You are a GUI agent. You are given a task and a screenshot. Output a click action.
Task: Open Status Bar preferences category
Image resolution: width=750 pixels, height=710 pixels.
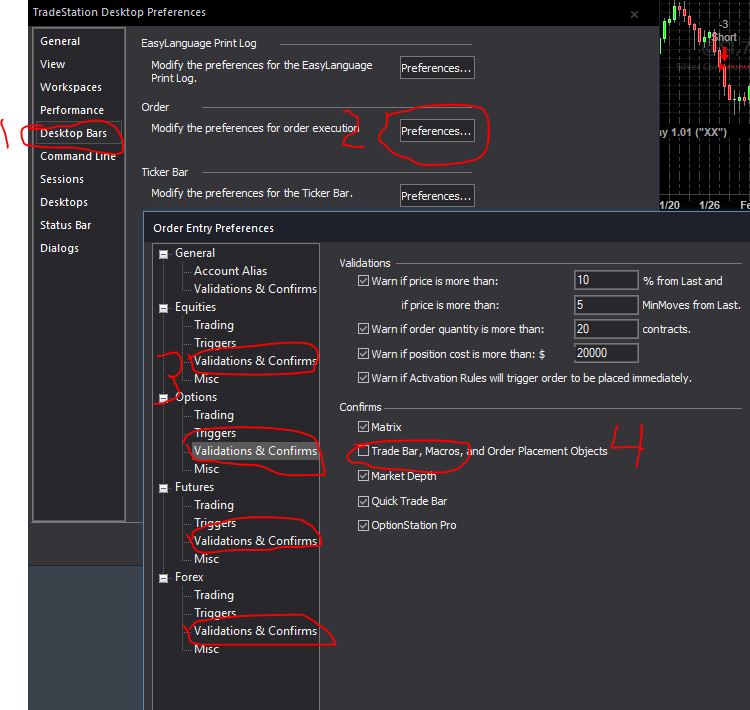(65, 225)
